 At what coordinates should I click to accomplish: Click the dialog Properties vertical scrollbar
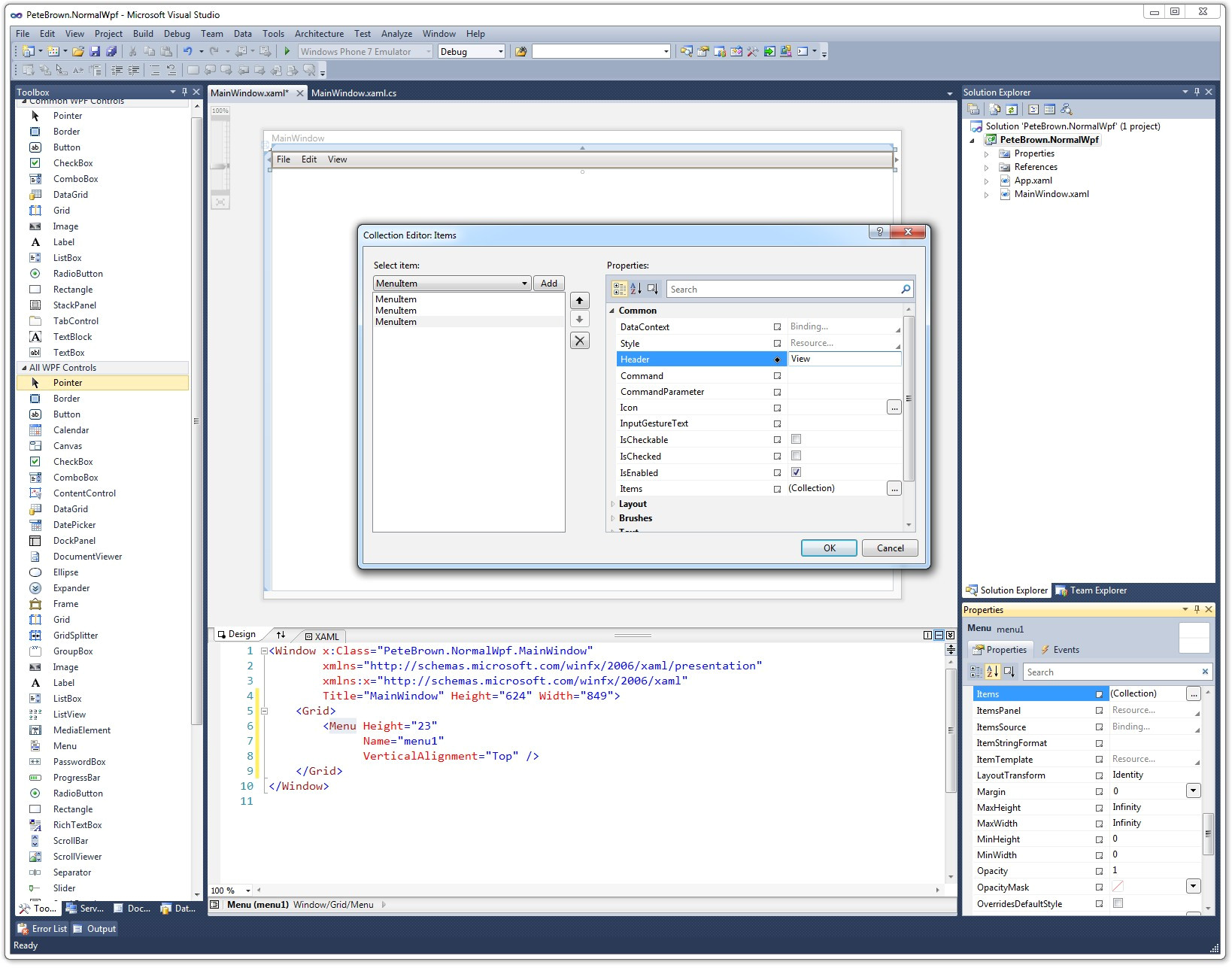909,399
